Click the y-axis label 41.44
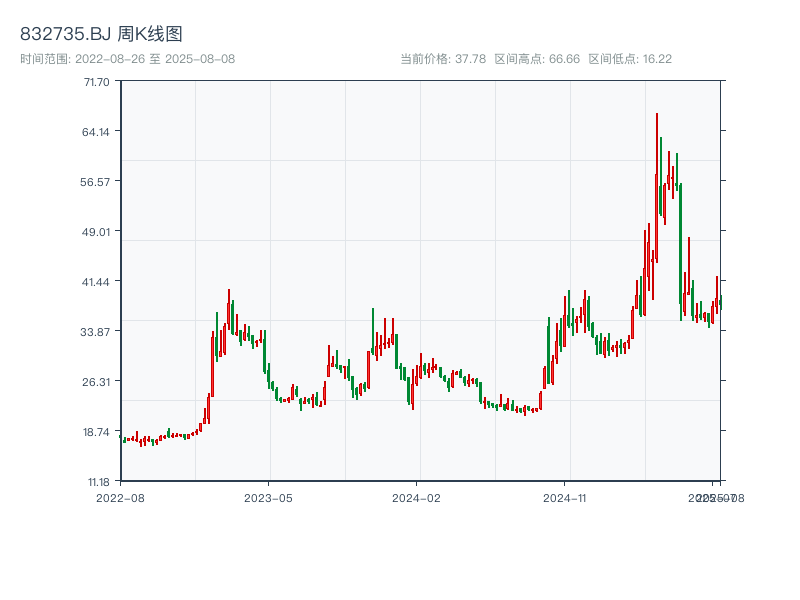800x600 pixels. (96, 282)
